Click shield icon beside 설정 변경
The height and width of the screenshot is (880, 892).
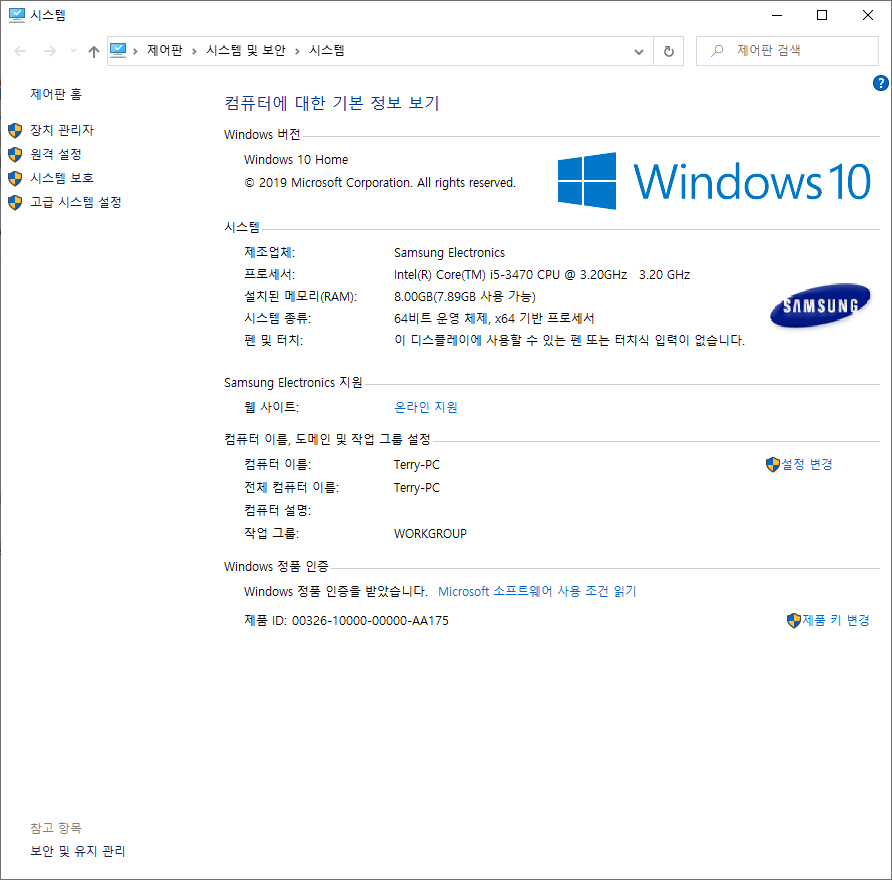pos(773,465)
